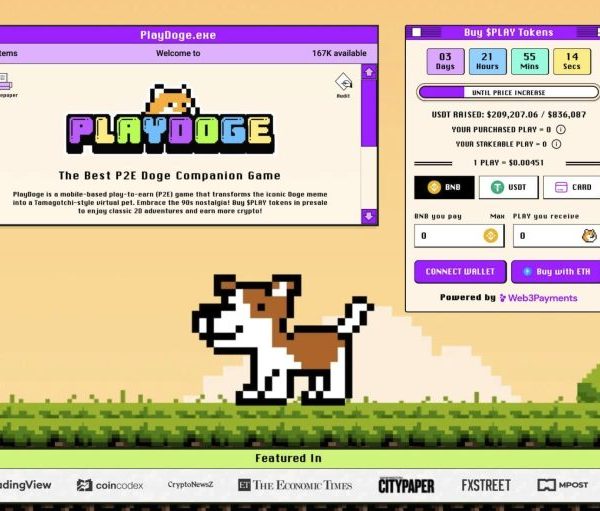Click the info icon next to stakeable PLAY
The width and height of the screenshot is (600, 511).
pyautogui.click(x=556, y=144)
